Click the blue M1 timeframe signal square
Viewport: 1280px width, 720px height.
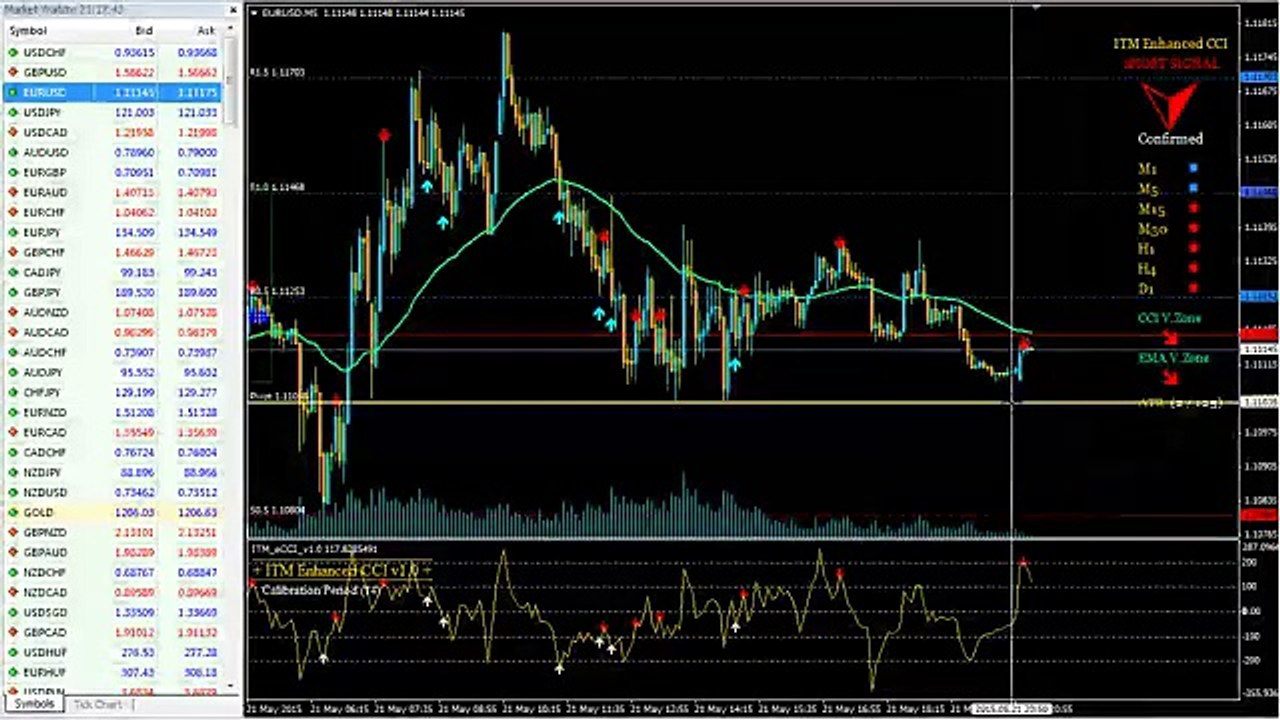coord(1193,169)
